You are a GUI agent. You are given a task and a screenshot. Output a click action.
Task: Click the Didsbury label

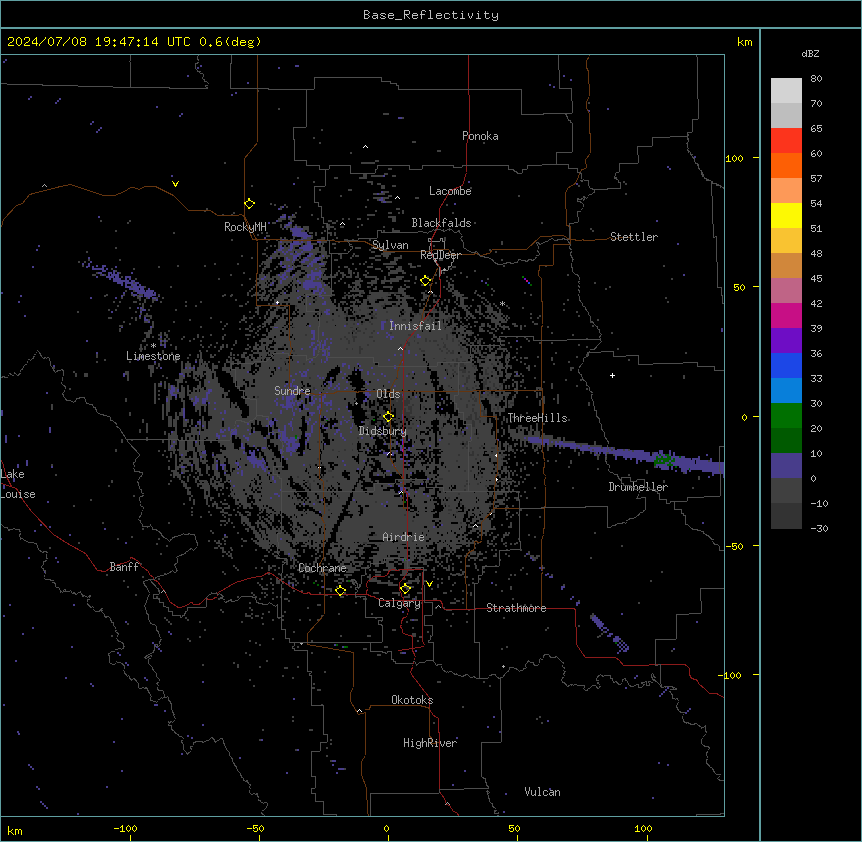383,431
